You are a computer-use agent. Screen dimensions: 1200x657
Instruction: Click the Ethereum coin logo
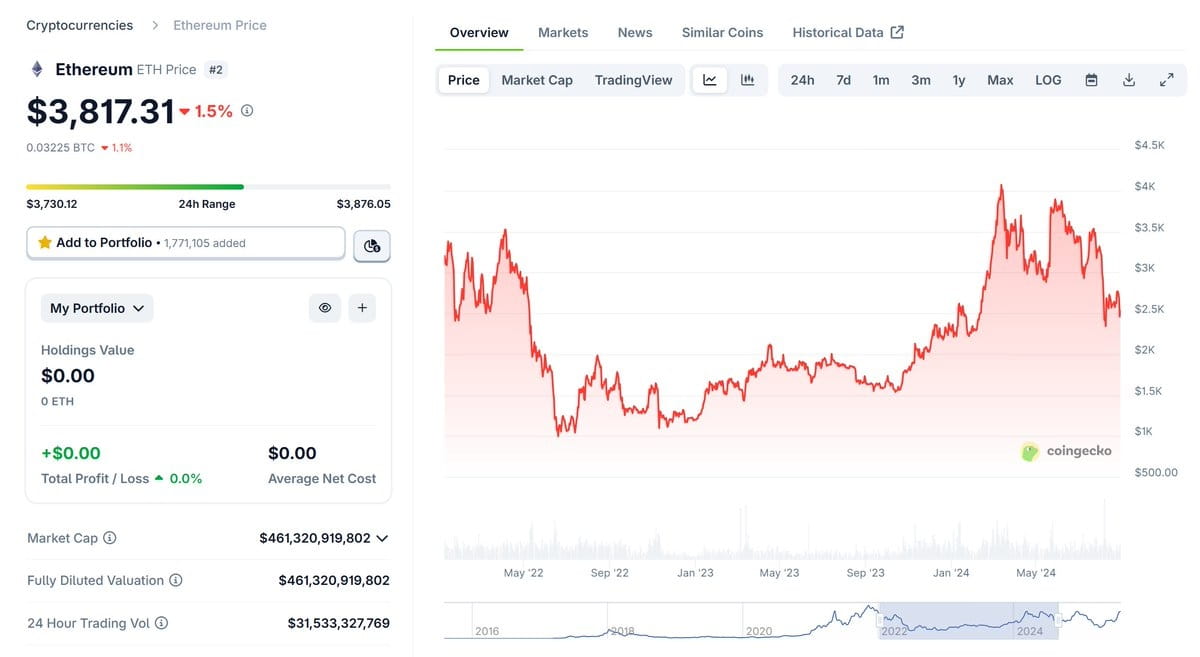(x=37, y=70)
